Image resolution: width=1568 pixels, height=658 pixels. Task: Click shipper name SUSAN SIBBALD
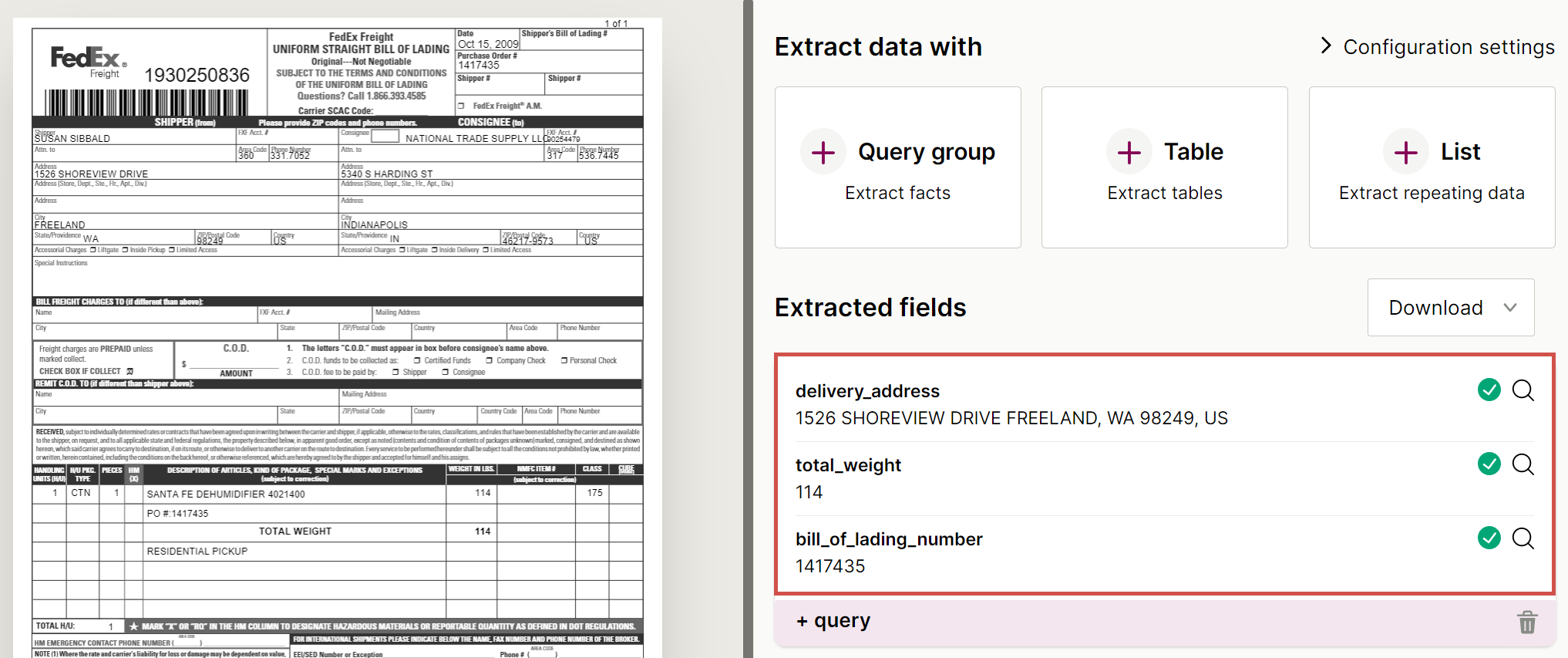(x=72, y=139)
